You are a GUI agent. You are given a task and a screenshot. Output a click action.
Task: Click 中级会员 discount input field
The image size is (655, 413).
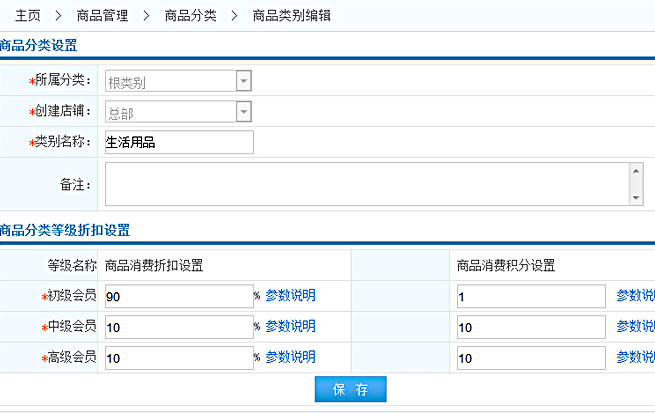(x=178, y=327)
